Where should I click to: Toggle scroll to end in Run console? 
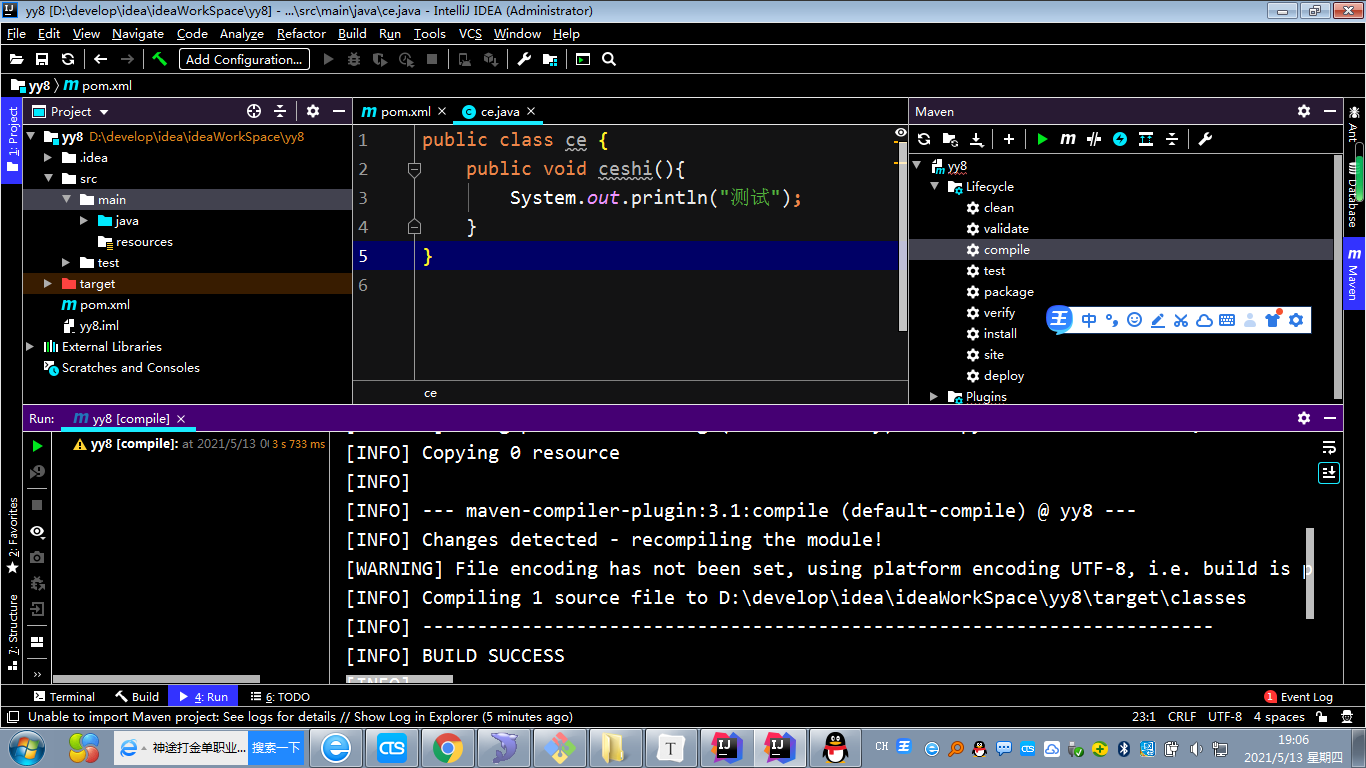coord(1329,472)
